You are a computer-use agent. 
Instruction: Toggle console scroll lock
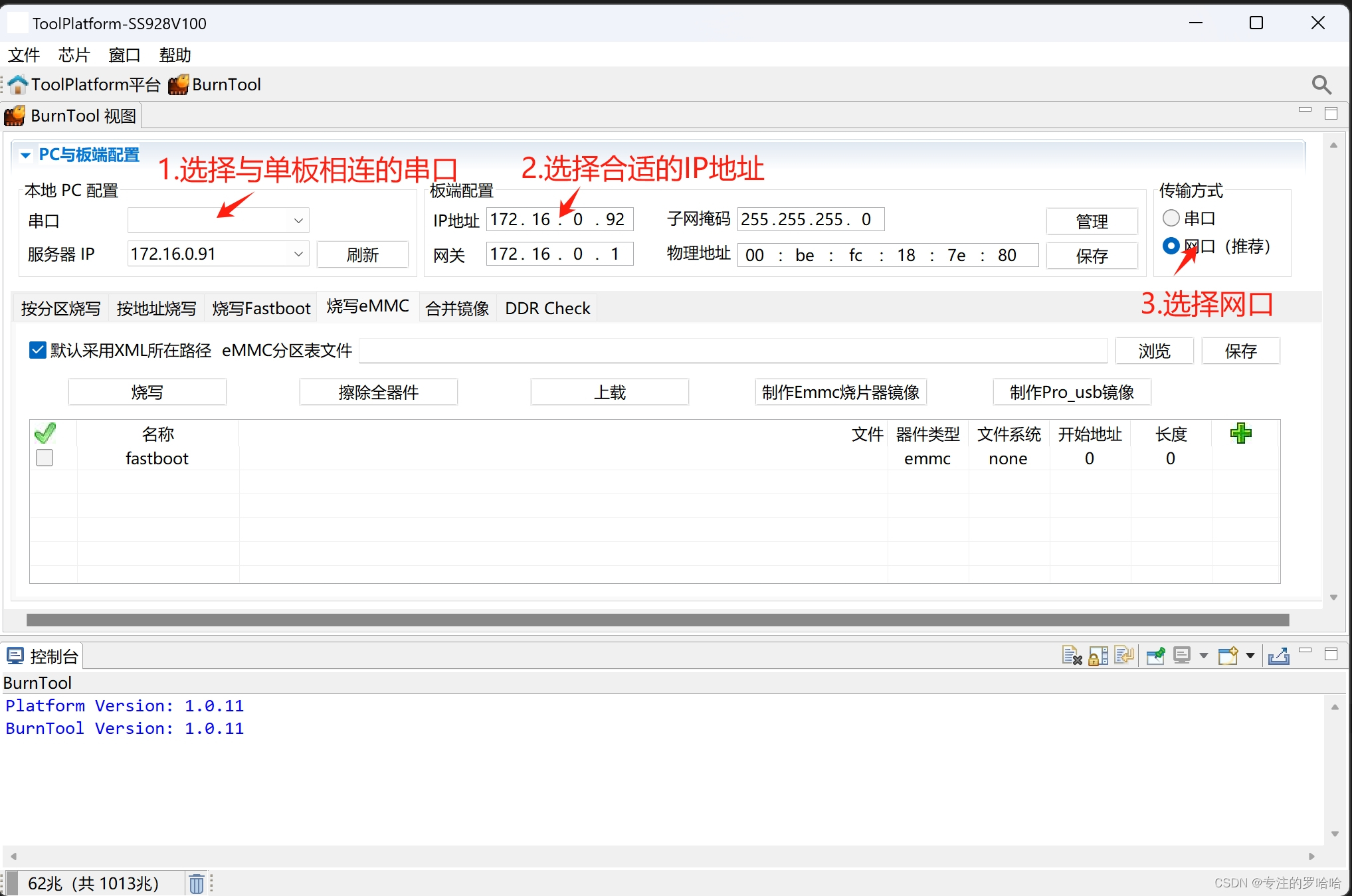click(1098, 656)
